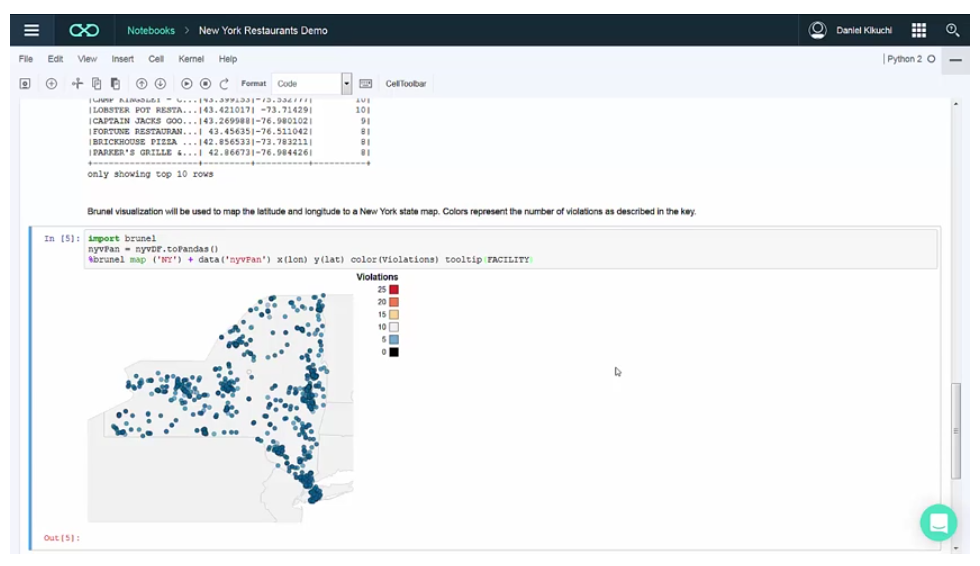Image resolution: width=980 pixels, height=566 pixels.
Task: Click the Python 2 kernel label
Action: 904,59
